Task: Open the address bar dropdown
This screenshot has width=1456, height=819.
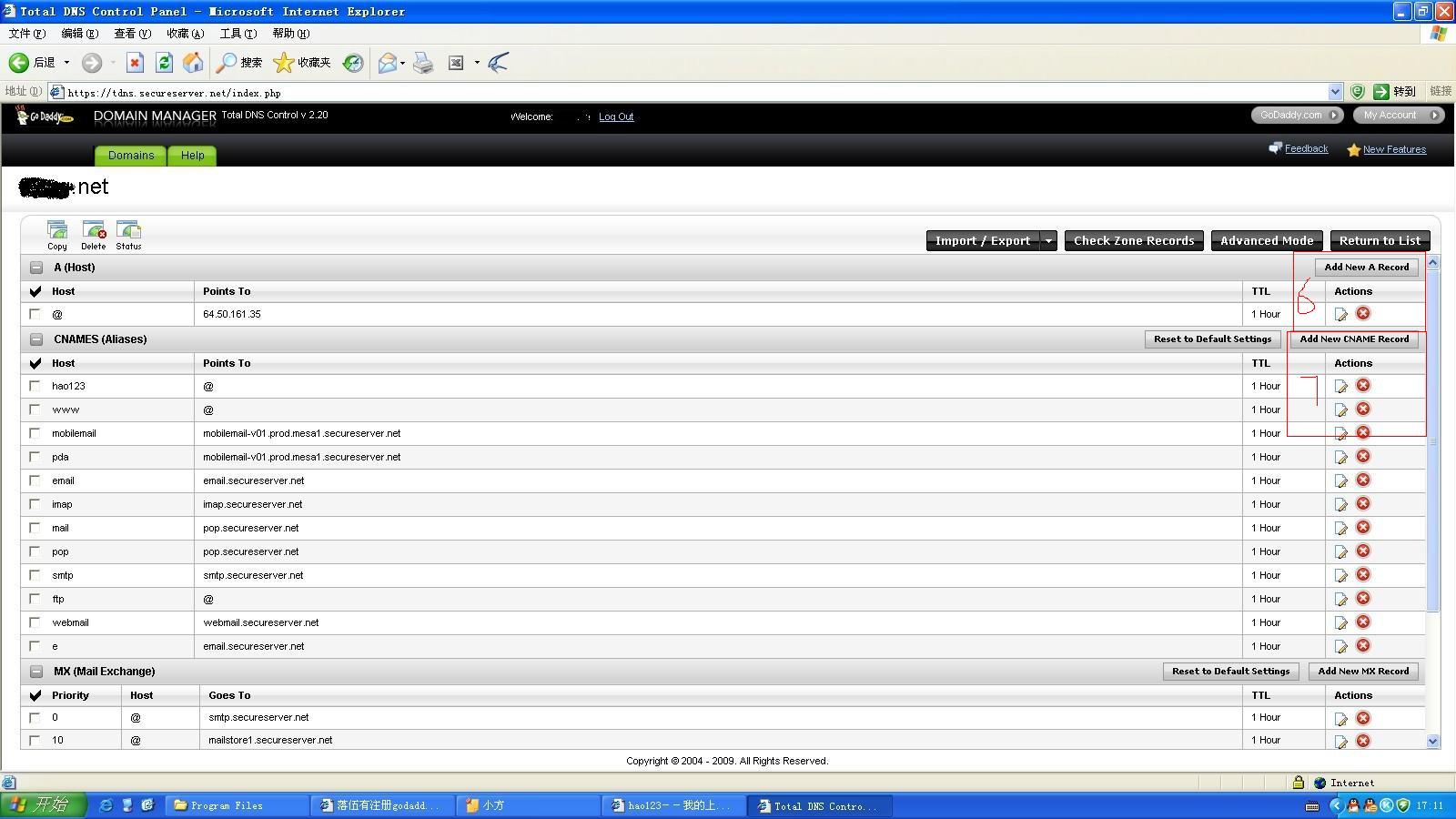Action: [1335, 92]
